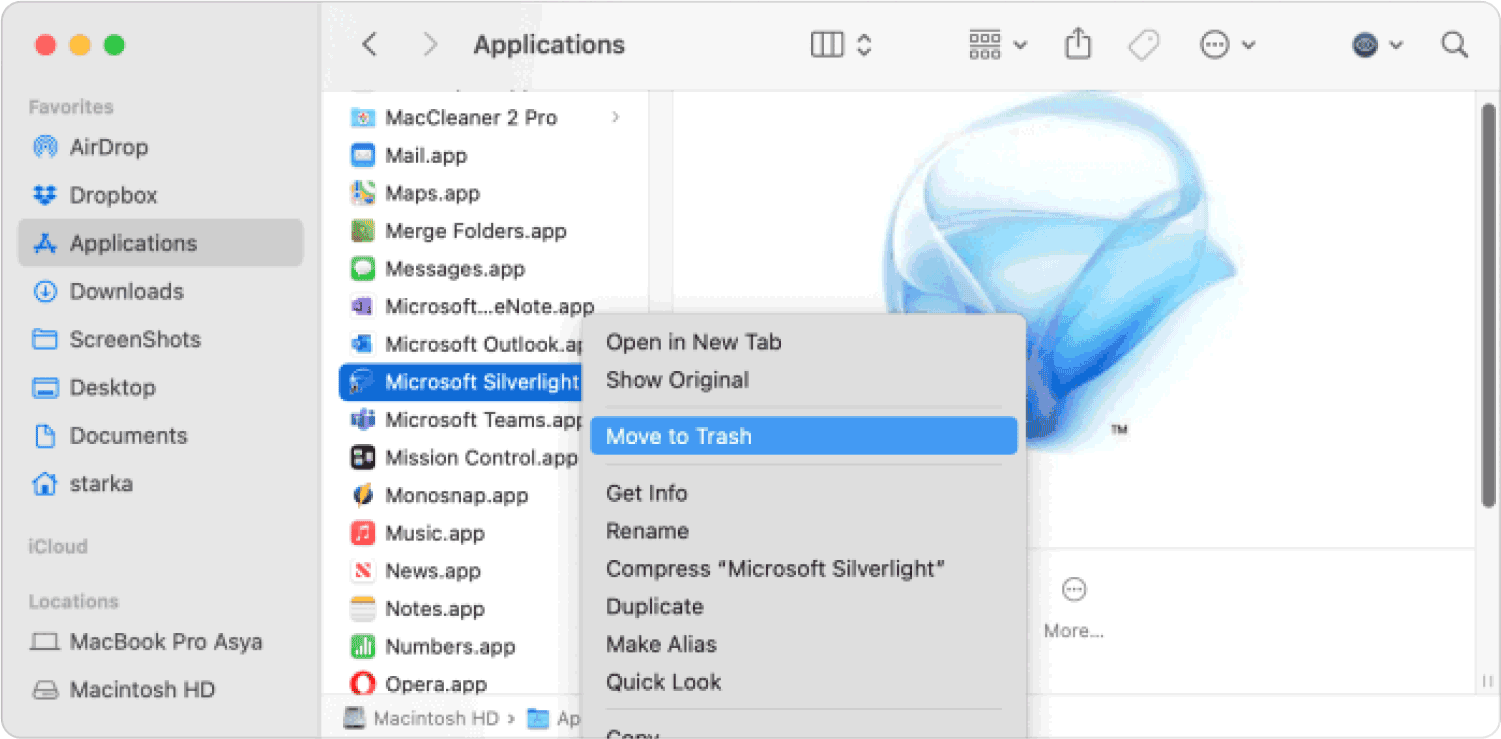Select Microsoft Silverlight row
The width and height of the screenshot is (1501, 739).
462,382
